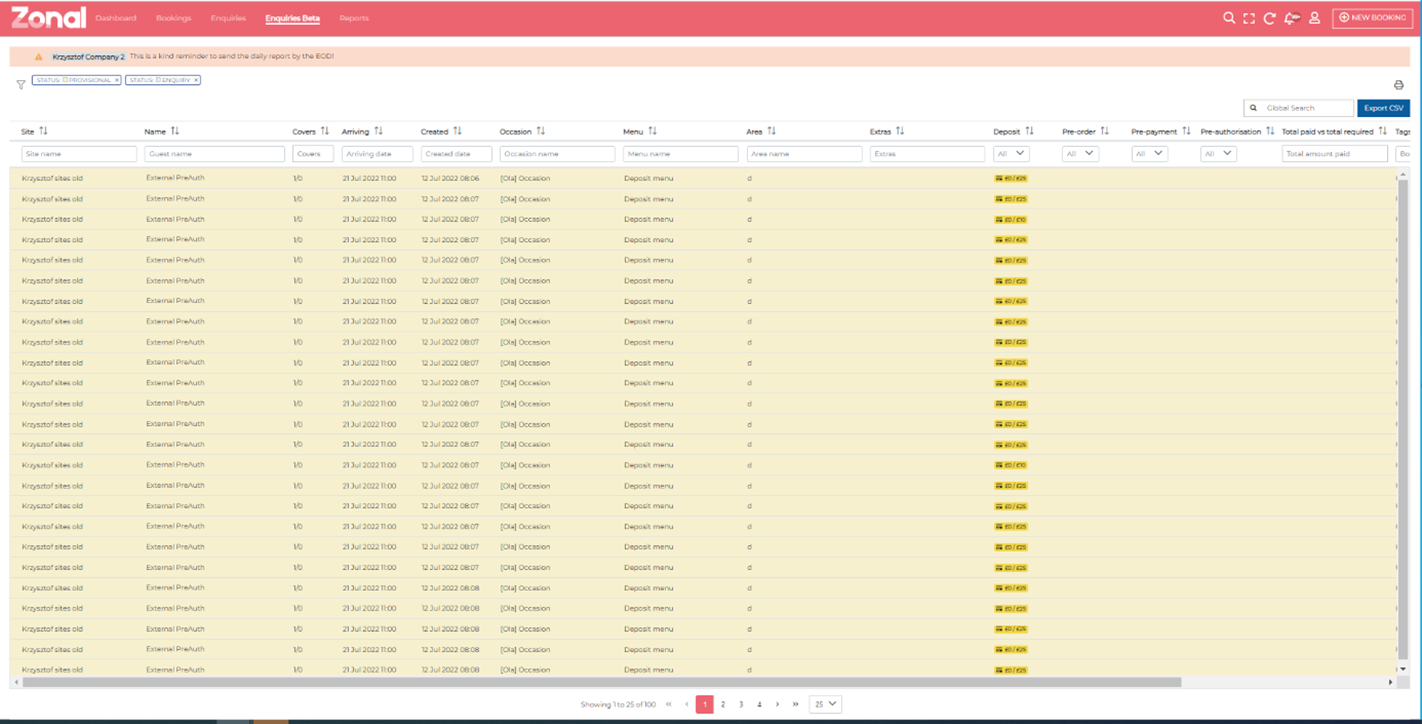
Task: Sort by Pre-authorisation column arrows
Action: click(1270, 131)
